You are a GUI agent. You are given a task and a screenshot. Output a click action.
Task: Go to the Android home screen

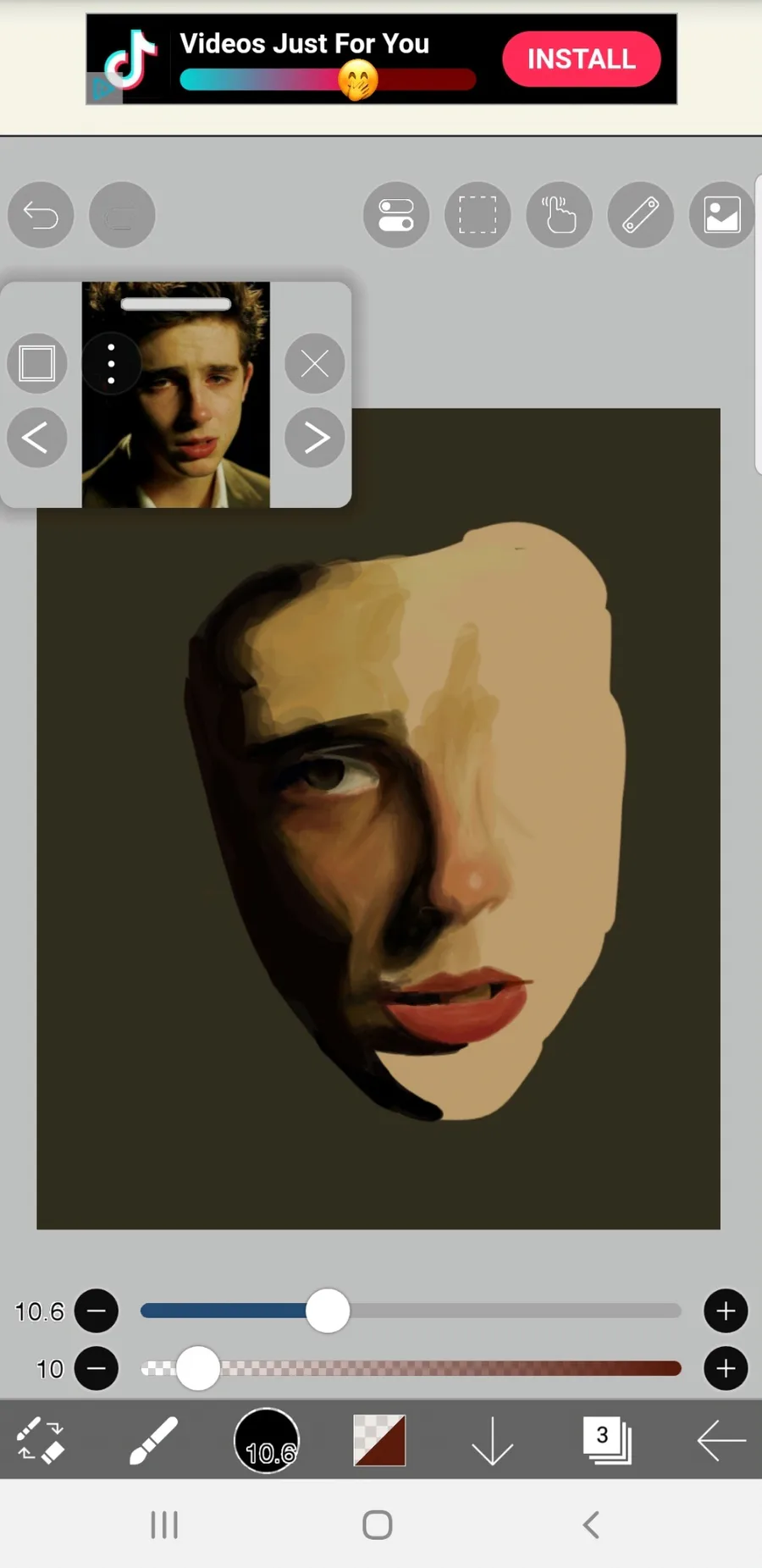pyautogui.click(x=378, y=1526)
